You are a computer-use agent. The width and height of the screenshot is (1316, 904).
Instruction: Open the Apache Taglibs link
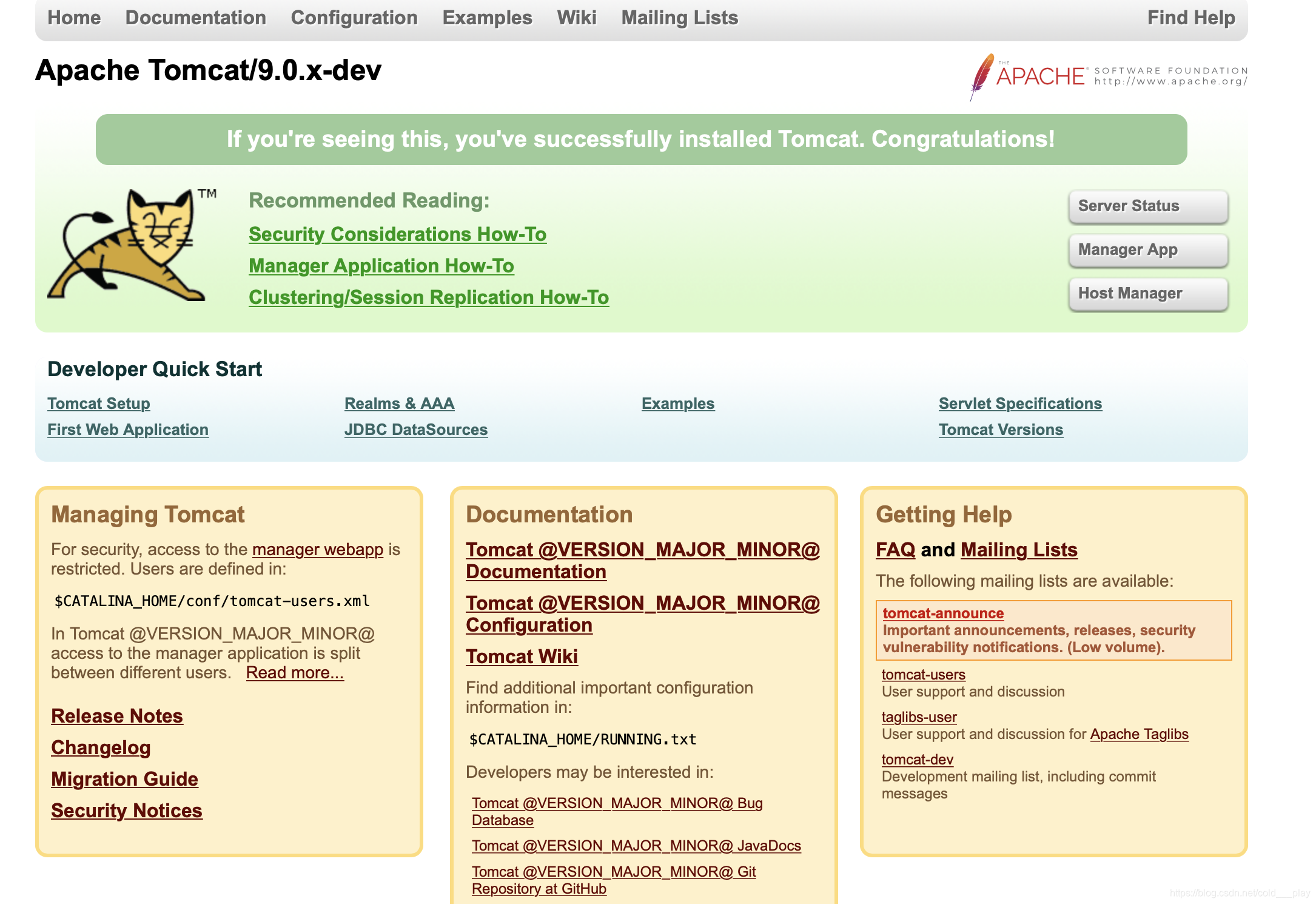pyautogui.click(x=1140, y=734)
